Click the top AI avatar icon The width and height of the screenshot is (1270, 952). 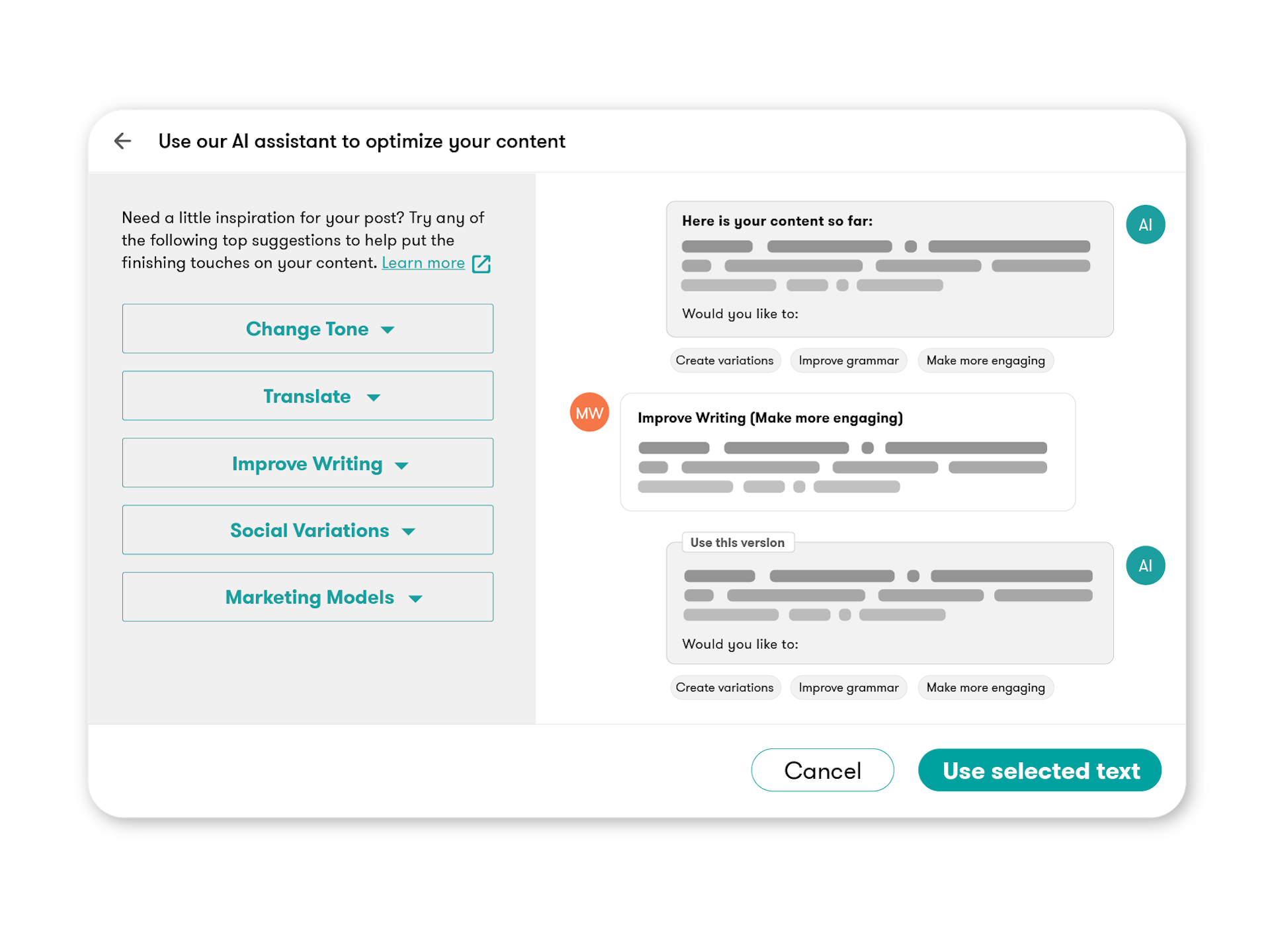pos(1145,225)
